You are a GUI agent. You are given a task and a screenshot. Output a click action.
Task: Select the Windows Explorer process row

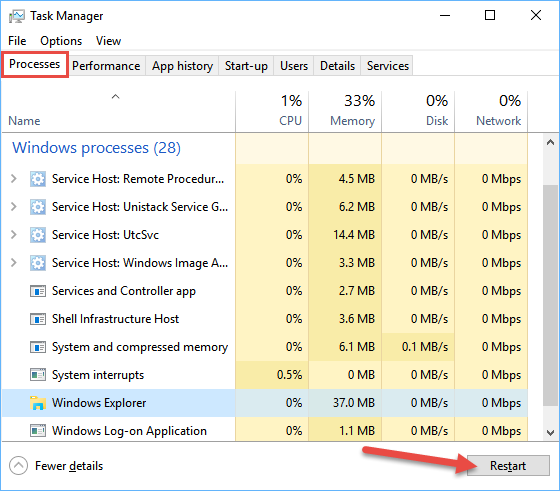265,403
